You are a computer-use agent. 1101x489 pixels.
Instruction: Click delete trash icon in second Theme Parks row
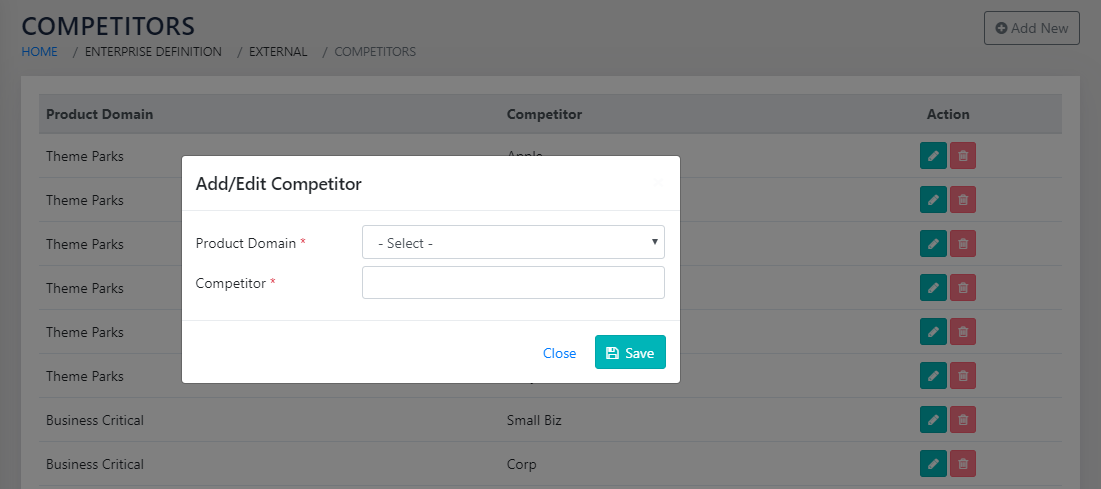click(963, 200)
